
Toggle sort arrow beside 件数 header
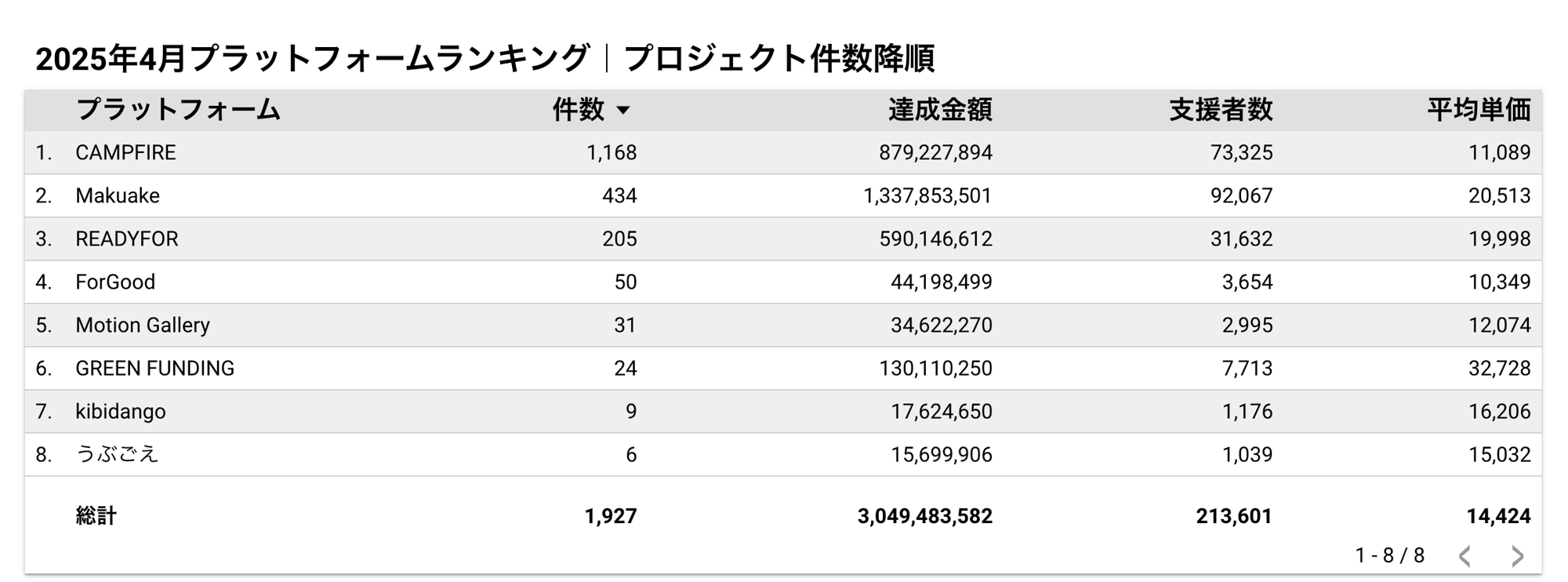(x=623, y=111)
